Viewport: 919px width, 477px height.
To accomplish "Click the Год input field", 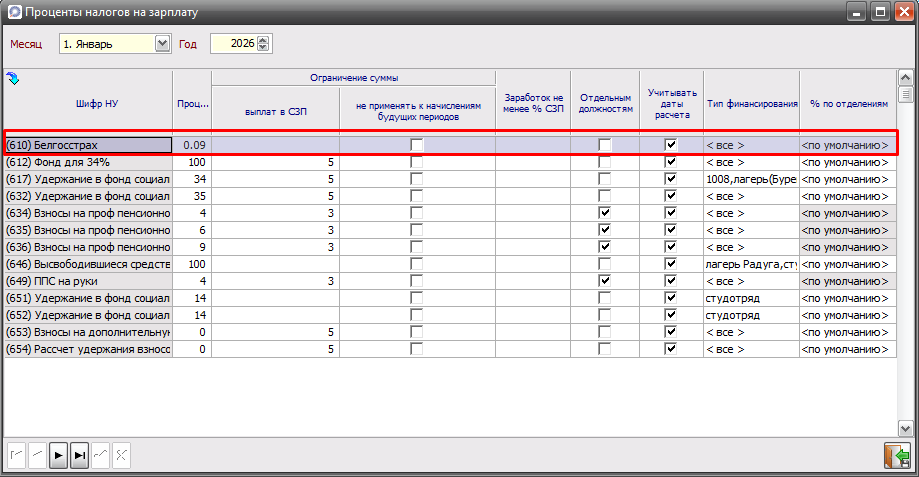I will click(232, 44).
